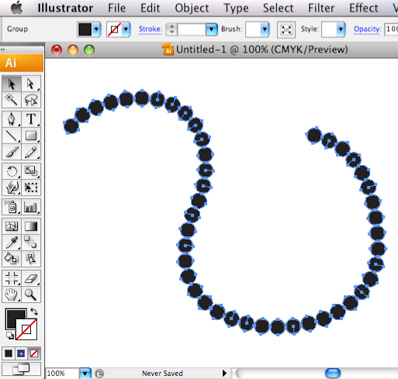
Task: Select the Live Paint Selection tool
Action: pyautogui.click(x=31, y=259)
